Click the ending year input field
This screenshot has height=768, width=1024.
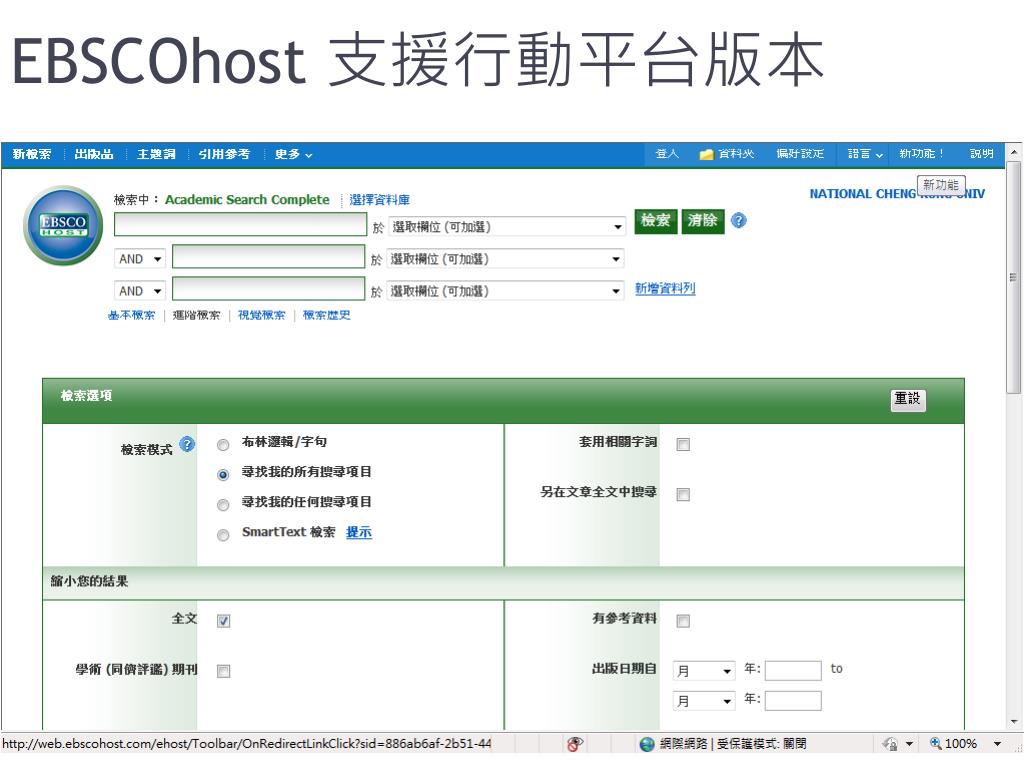[793, 701]
